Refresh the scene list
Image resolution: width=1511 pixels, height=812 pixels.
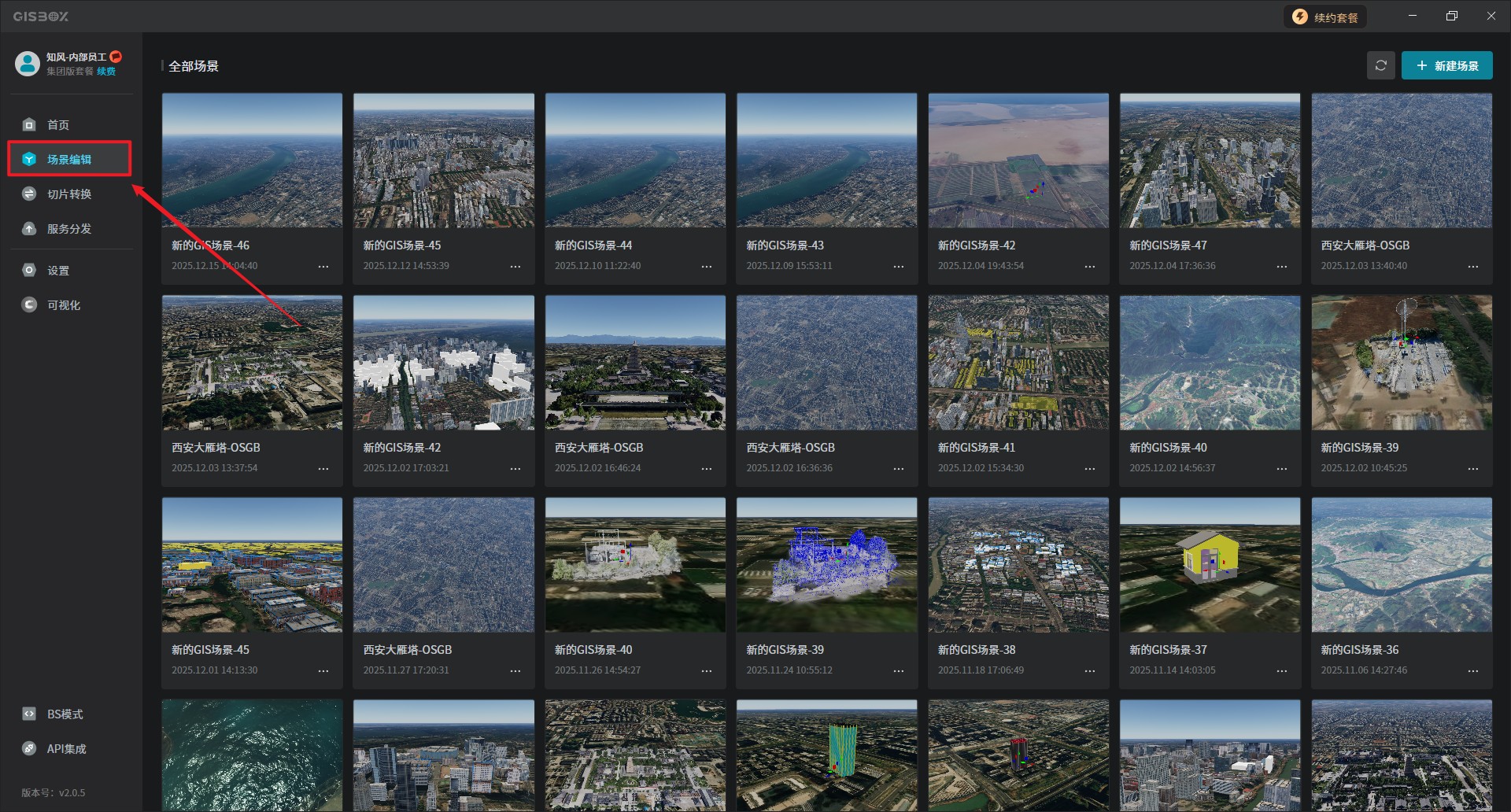(1380, 65)
